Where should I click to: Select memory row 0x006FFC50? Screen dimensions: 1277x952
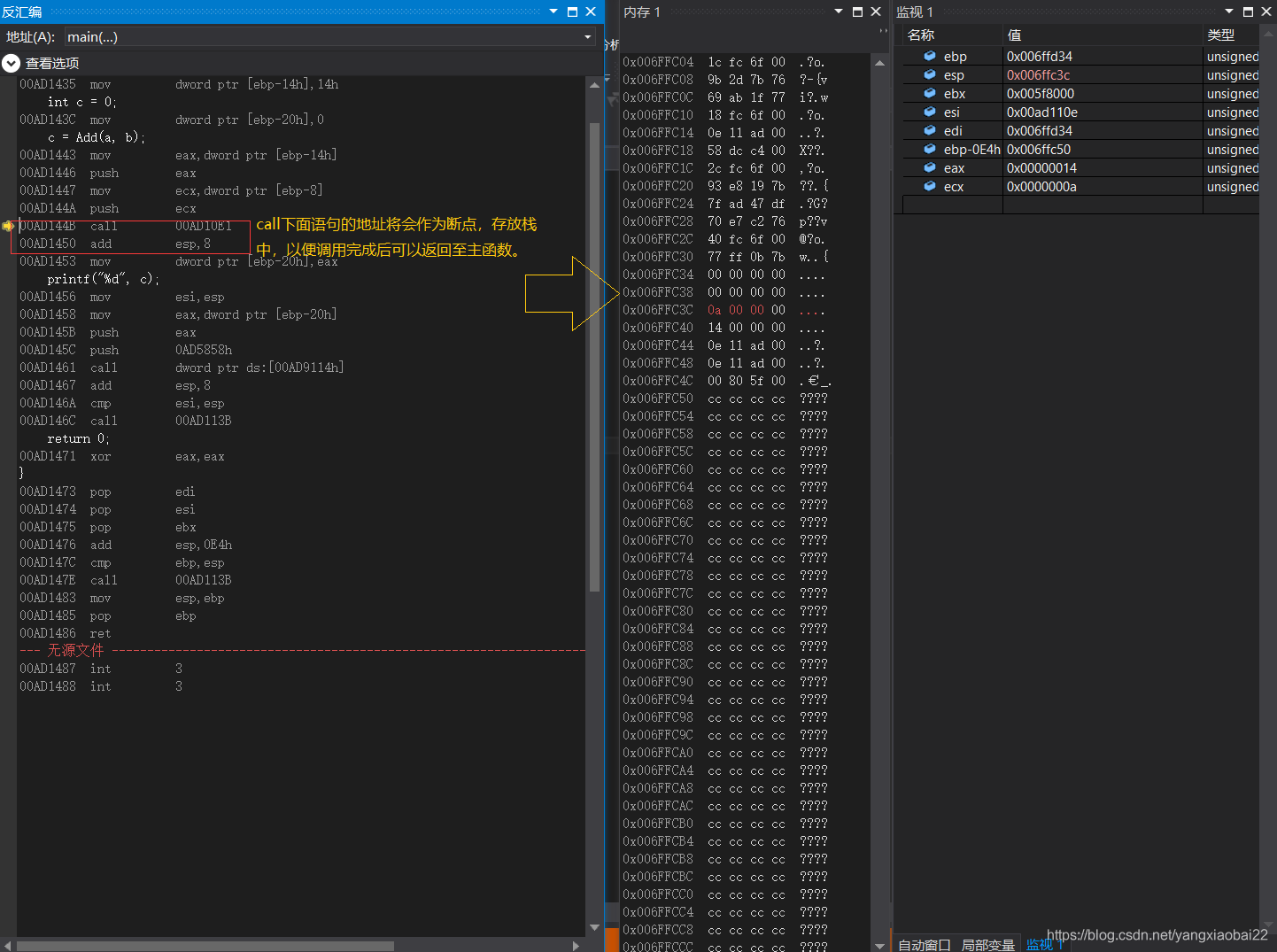[x=726, y=399]
